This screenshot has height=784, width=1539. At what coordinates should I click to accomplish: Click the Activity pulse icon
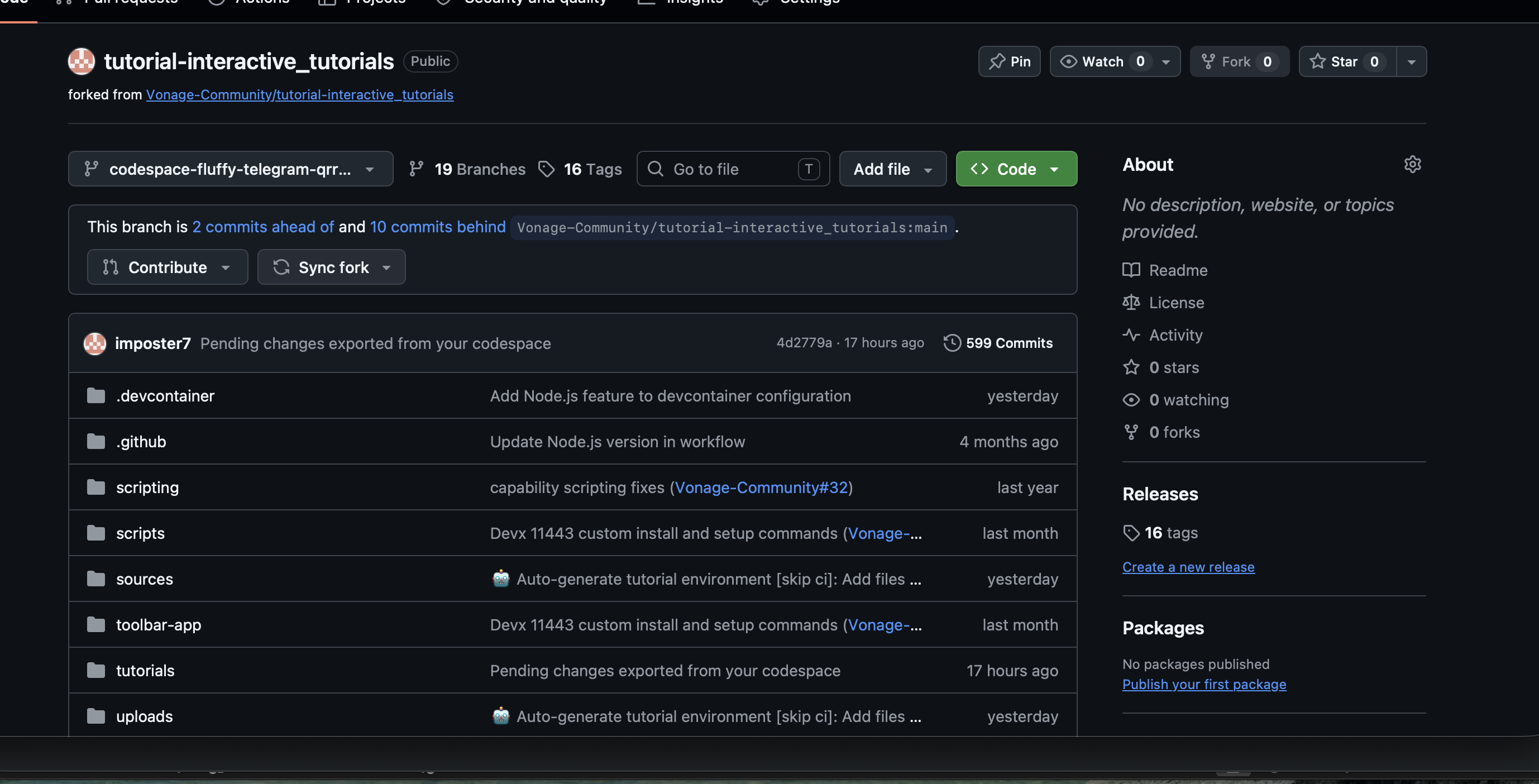click(x=1131, y=334)
